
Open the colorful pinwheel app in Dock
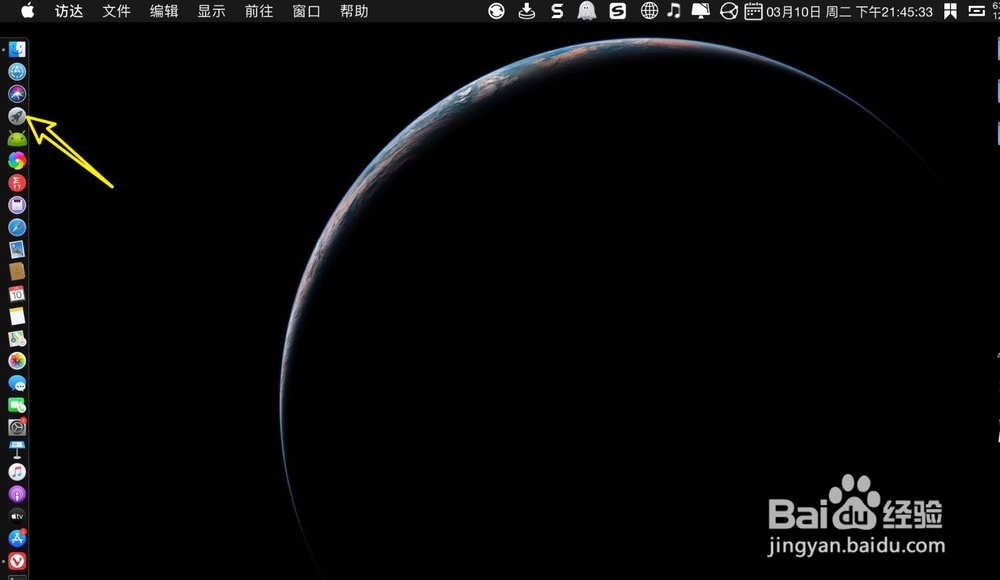point(17,161)
